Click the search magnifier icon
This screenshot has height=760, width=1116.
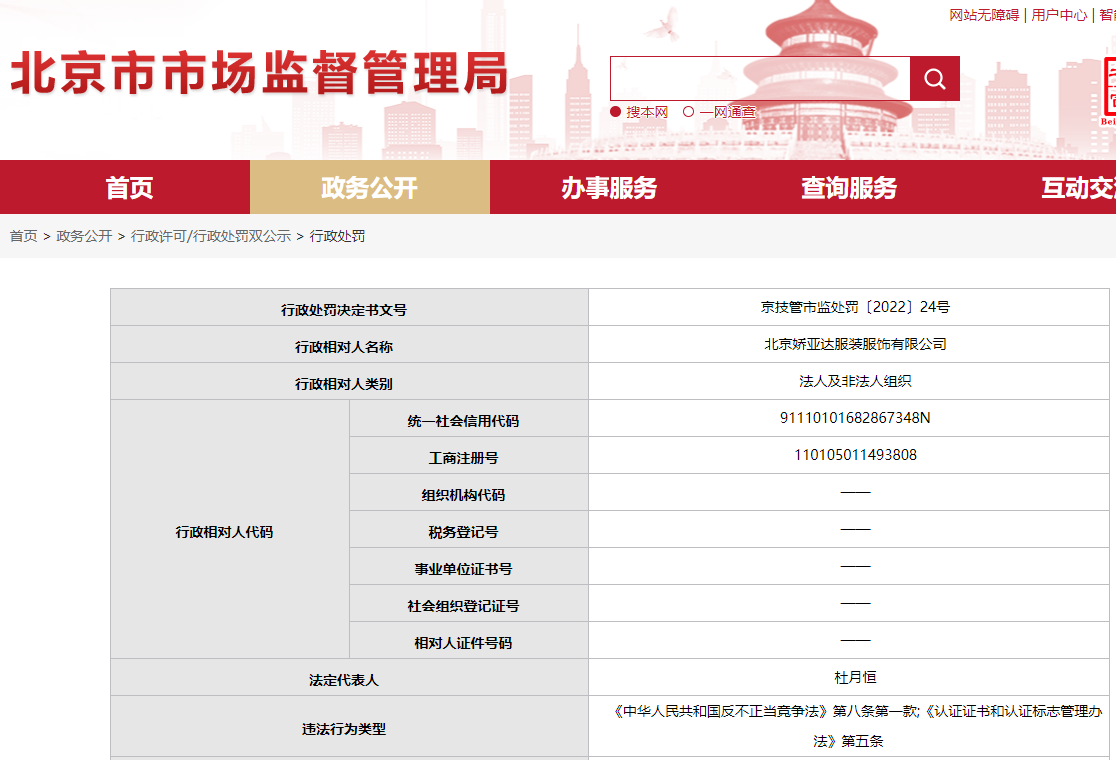934,77
